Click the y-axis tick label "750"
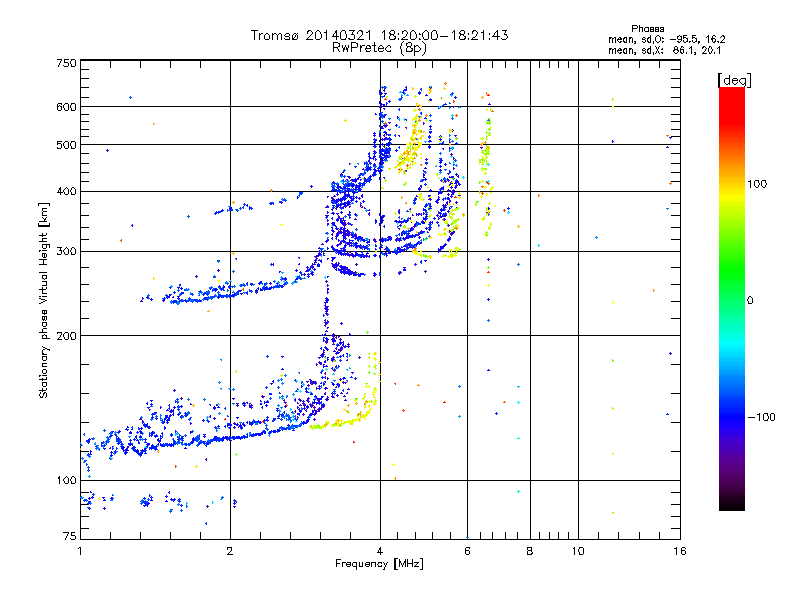This screenshot has width=800, height=600. [67, 63]
